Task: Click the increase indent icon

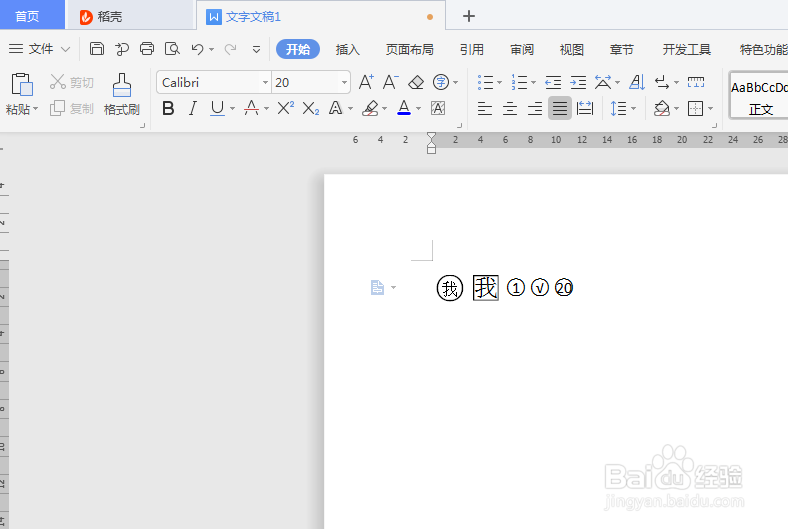Action: [578, 82]
